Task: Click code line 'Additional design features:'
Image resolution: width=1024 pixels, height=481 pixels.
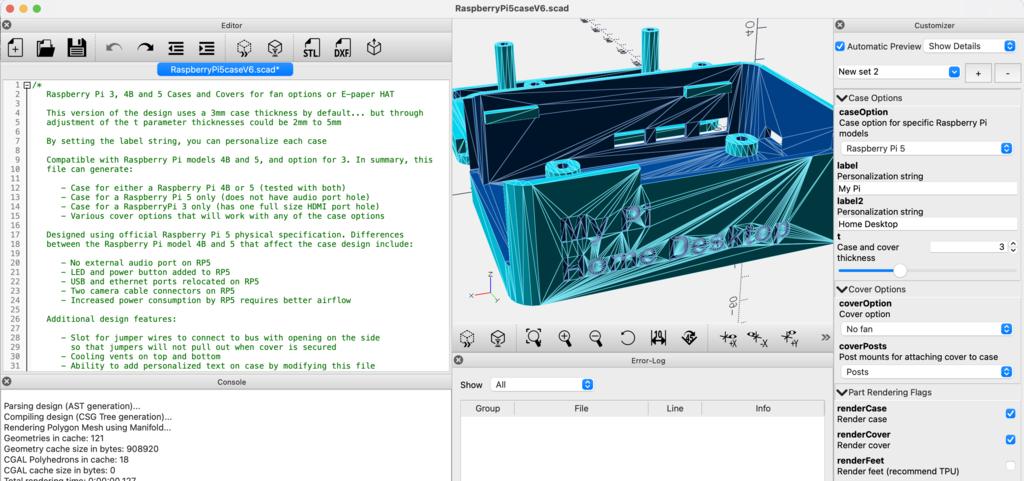Action: coord(111,319)
